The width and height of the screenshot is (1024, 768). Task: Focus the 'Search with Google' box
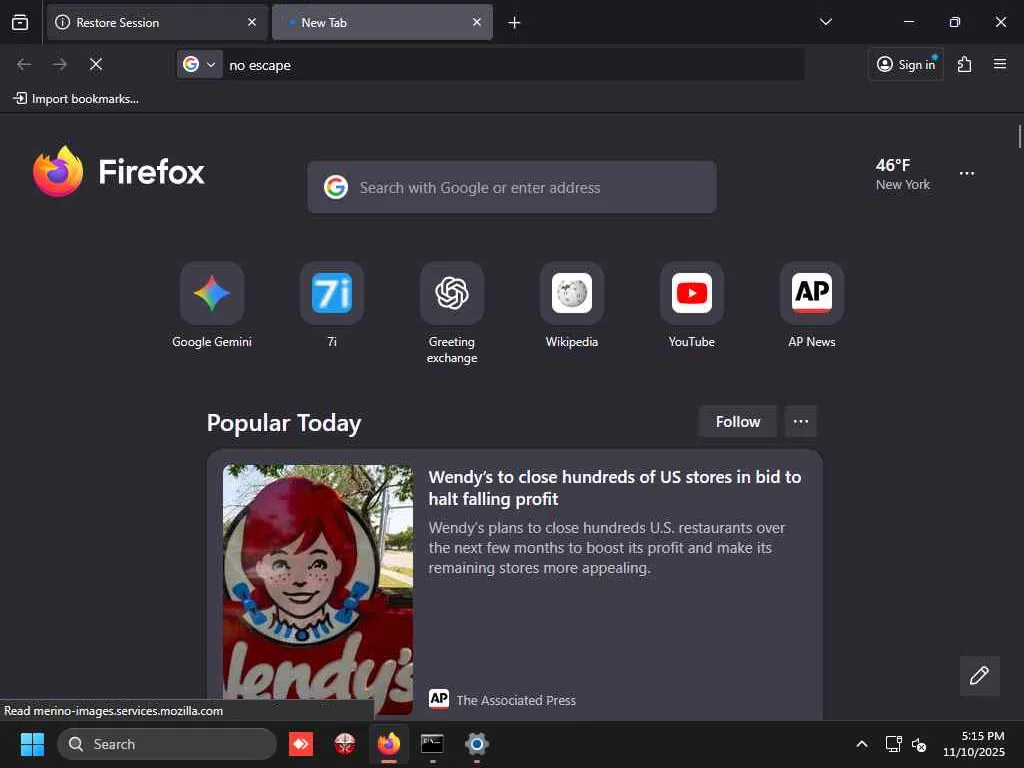coord(512,187)
